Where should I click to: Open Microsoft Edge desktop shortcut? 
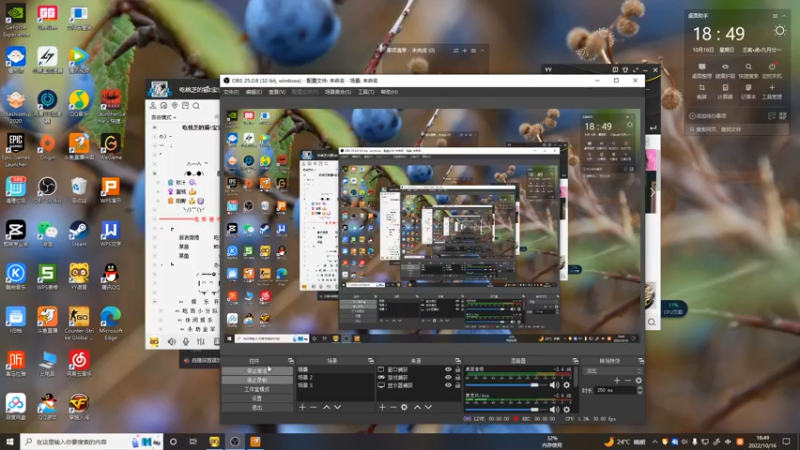[x=111, y=323]
